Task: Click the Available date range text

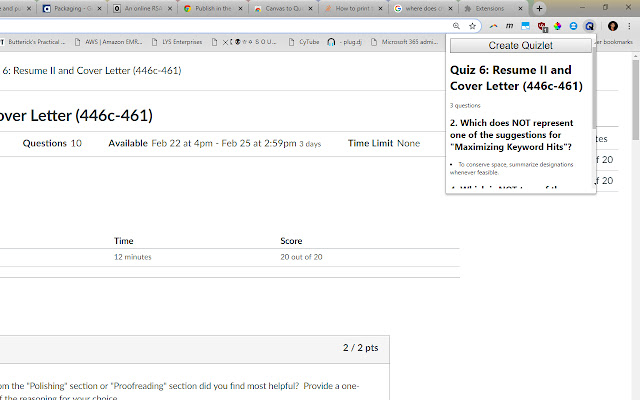Action: (x=215, y=143)
